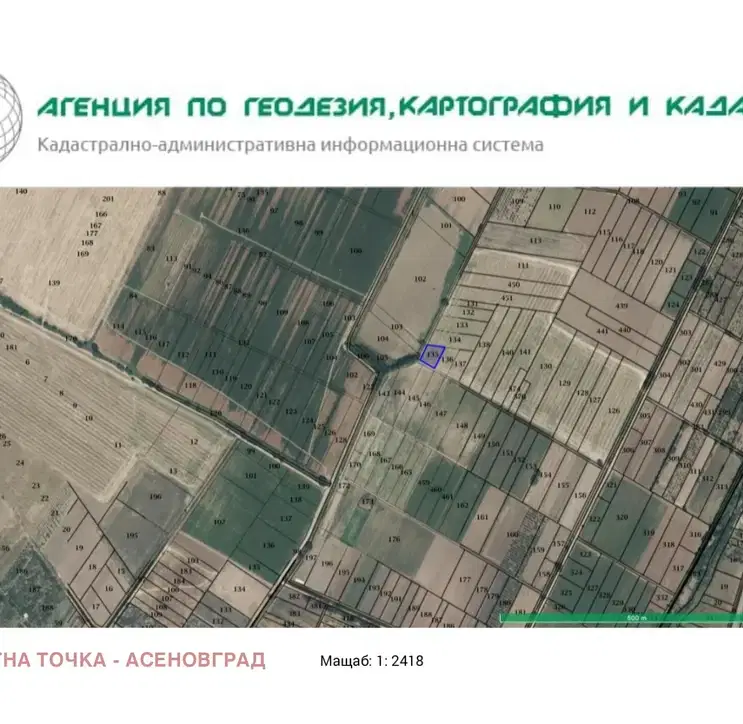Click the green 500 m scale bar
This screenshot has height=724, width=743.
click(622, 617)
